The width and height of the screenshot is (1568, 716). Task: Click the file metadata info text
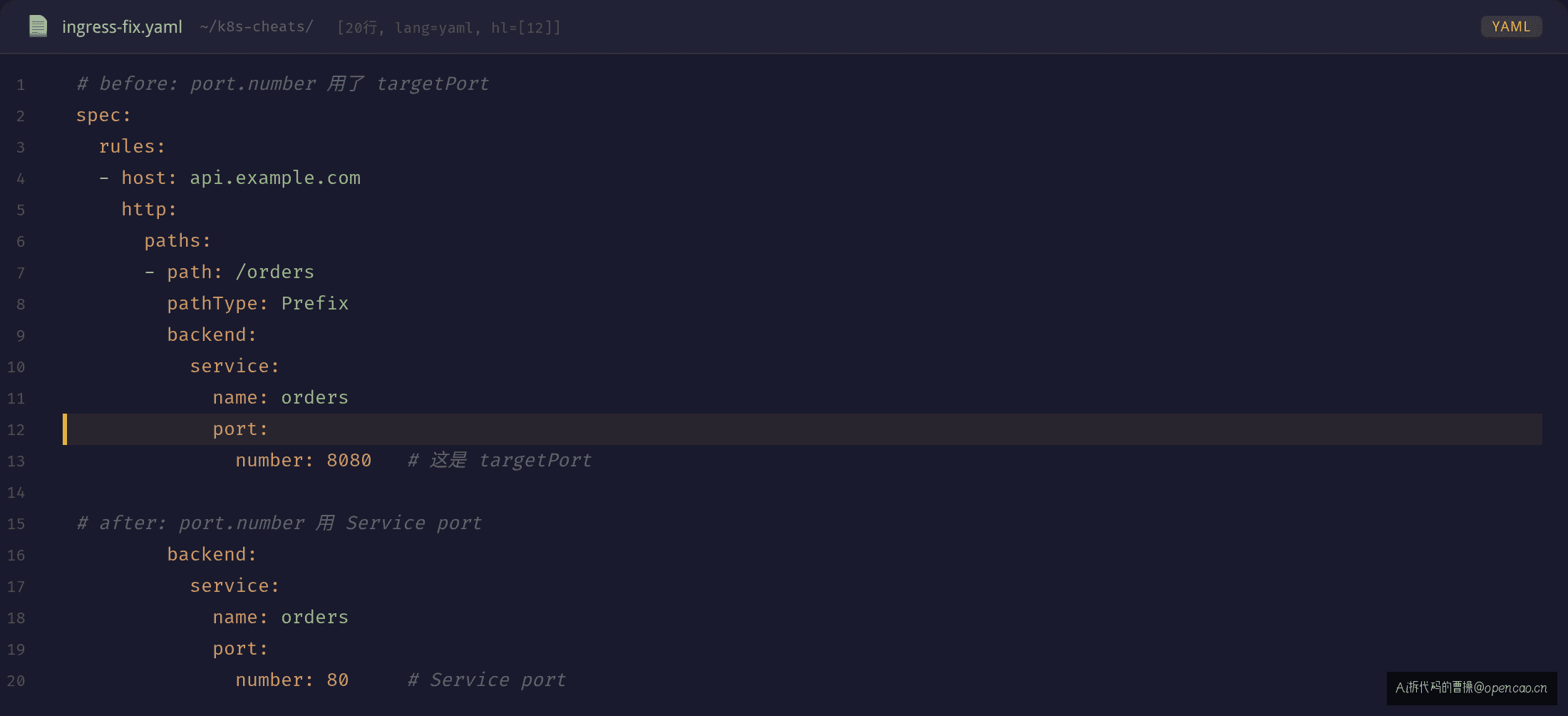pyautogui.click(x=449, y=27)
